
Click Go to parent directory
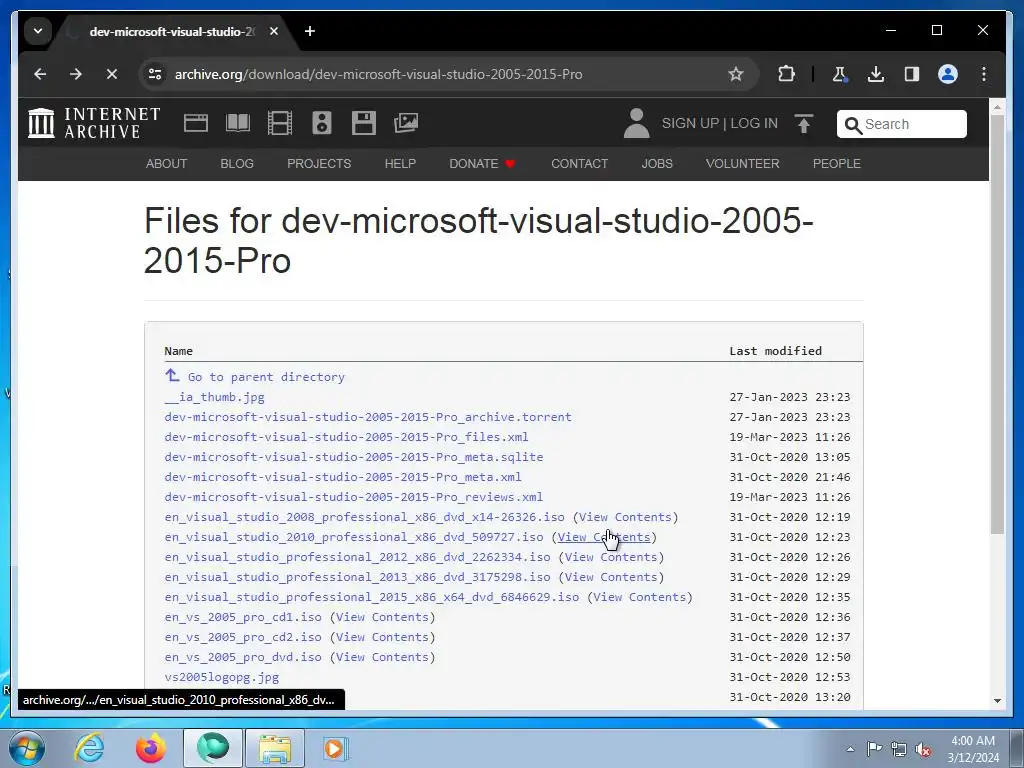(255, 376)
